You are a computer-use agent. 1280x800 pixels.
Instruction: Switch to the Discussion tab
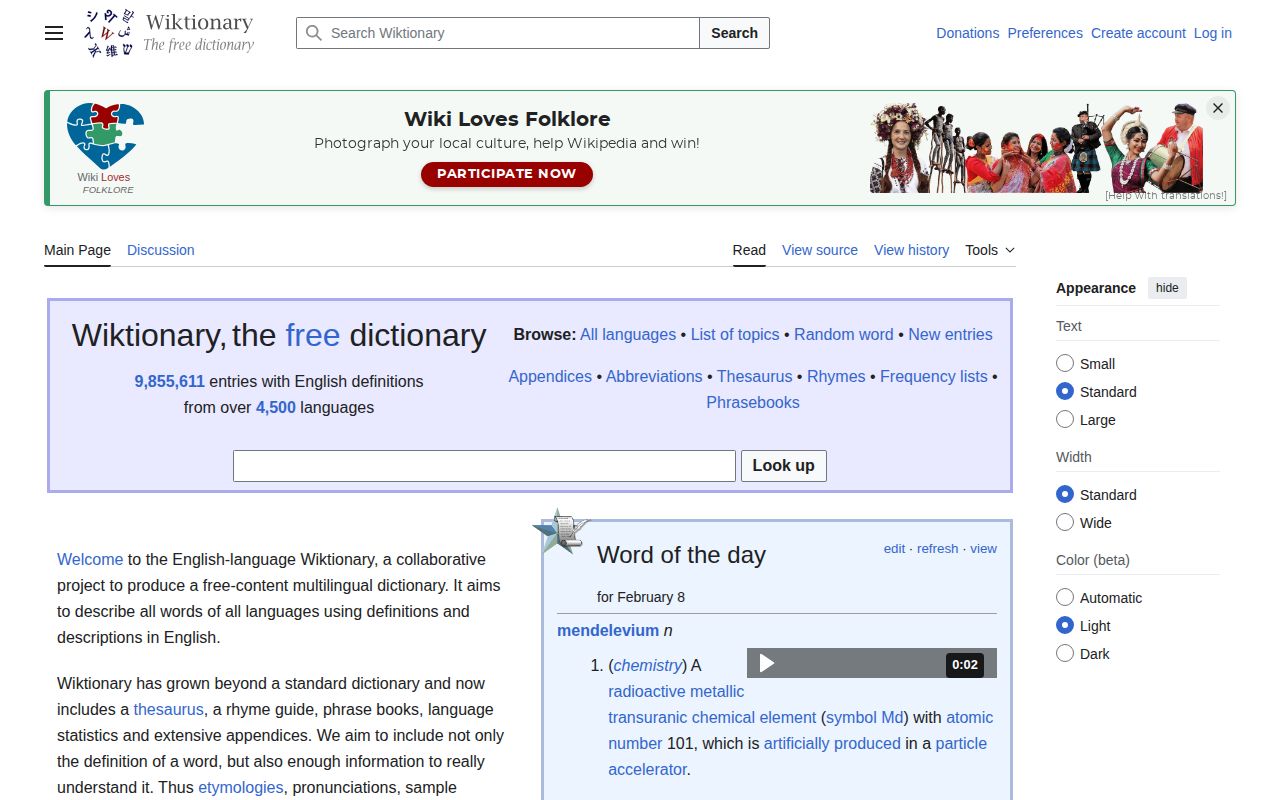point(160,250)
